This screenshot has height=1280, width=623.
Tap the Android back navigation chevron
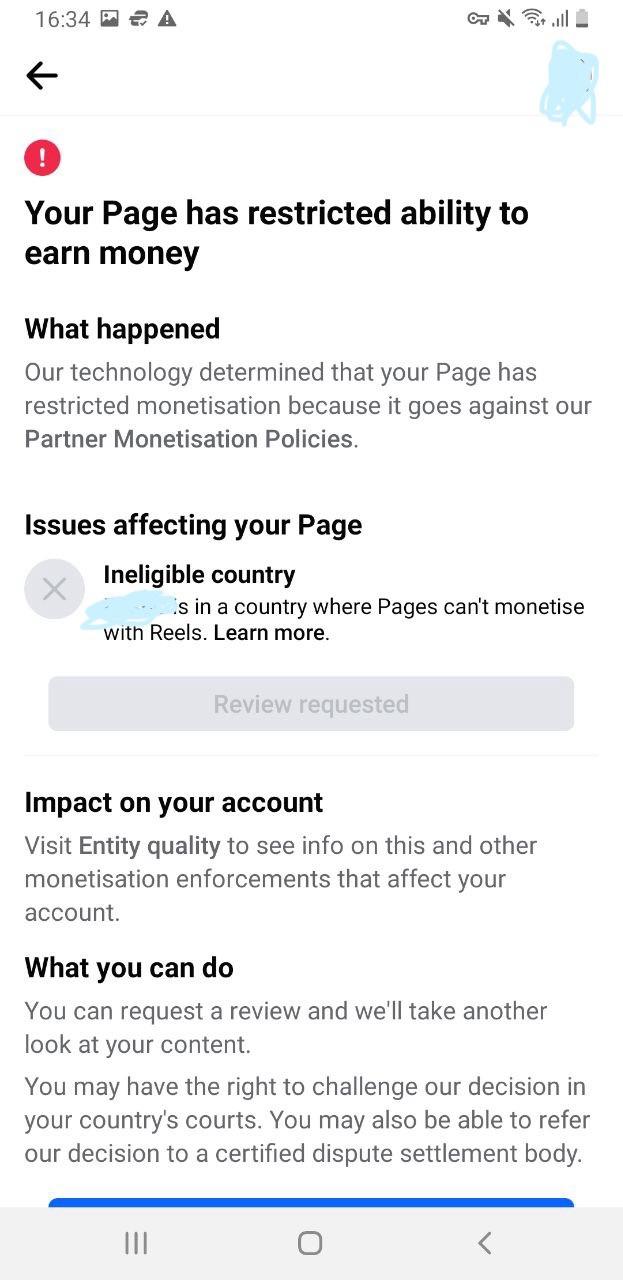point(484,1243)
